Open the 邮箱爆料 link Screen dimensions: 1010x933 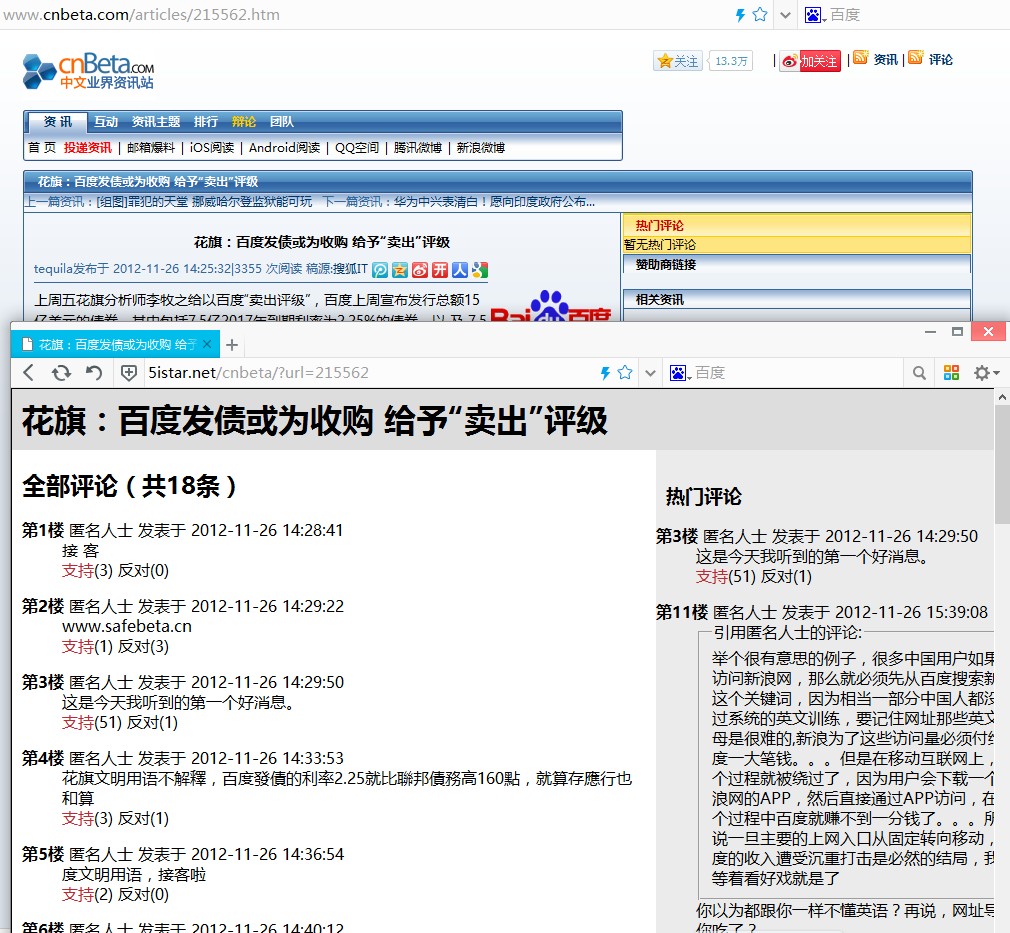click(x=151, y=148)
